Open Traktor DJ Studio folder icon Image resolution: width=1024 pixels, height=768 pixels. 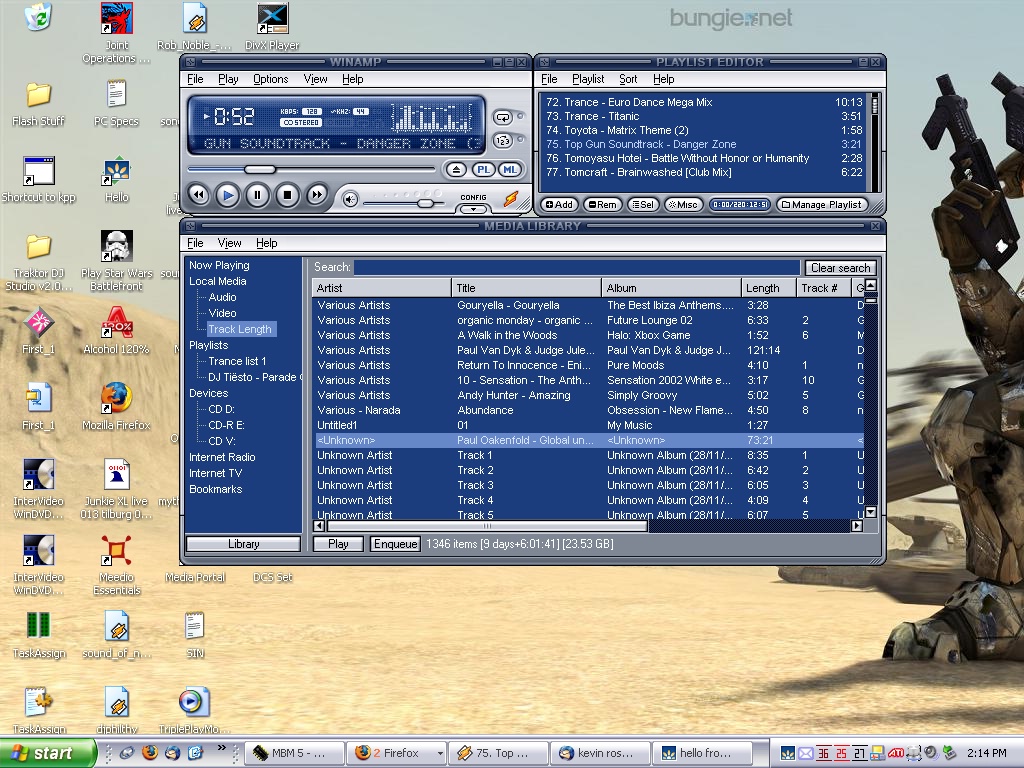(x=39, y=261)
